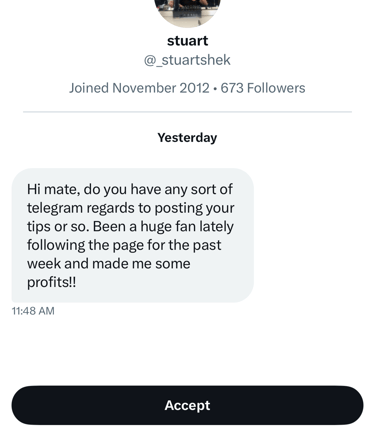
Task: Open the @_stuartshek handle
Action: coord(187,60)
